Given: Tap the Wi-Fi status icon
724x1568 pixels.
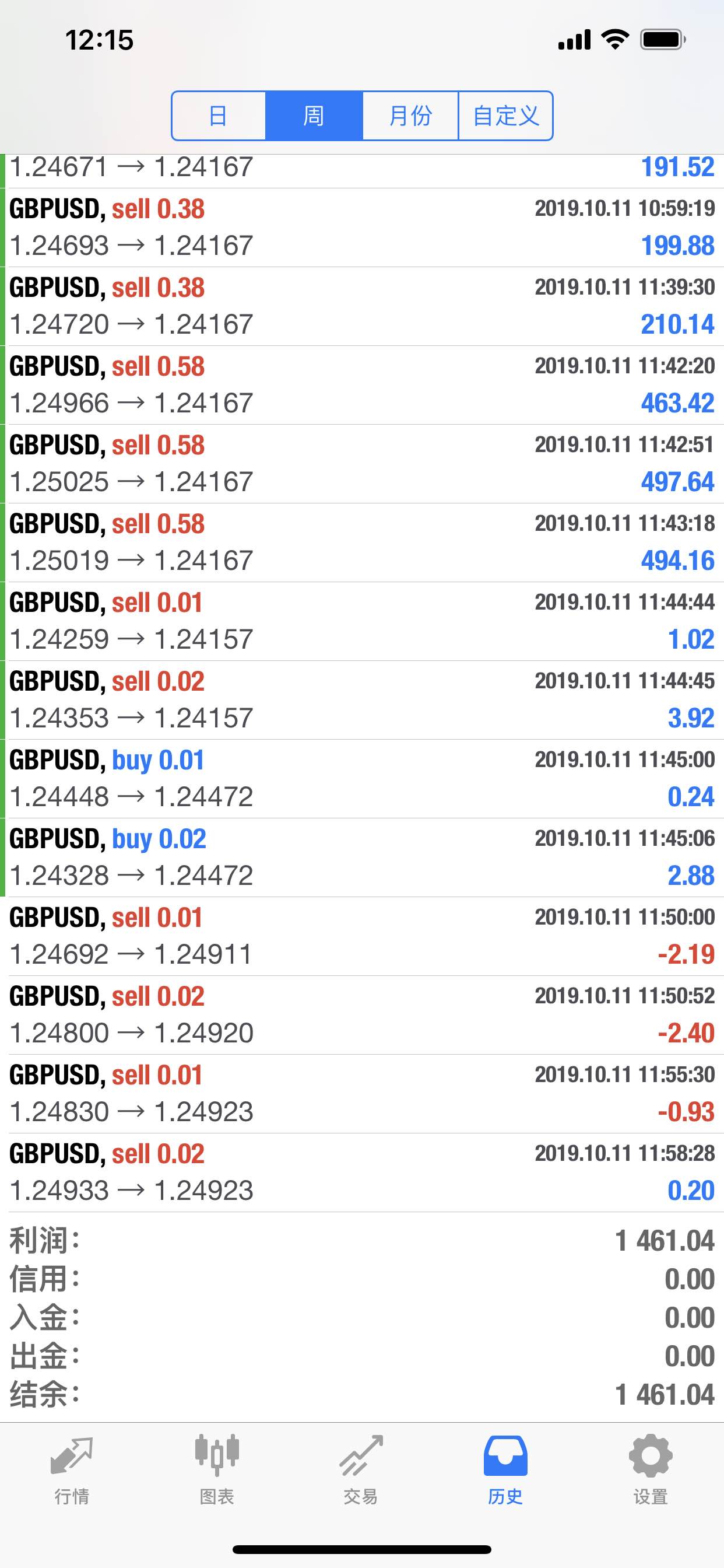Looking at the screenshot, I should [x=614, y=40].
